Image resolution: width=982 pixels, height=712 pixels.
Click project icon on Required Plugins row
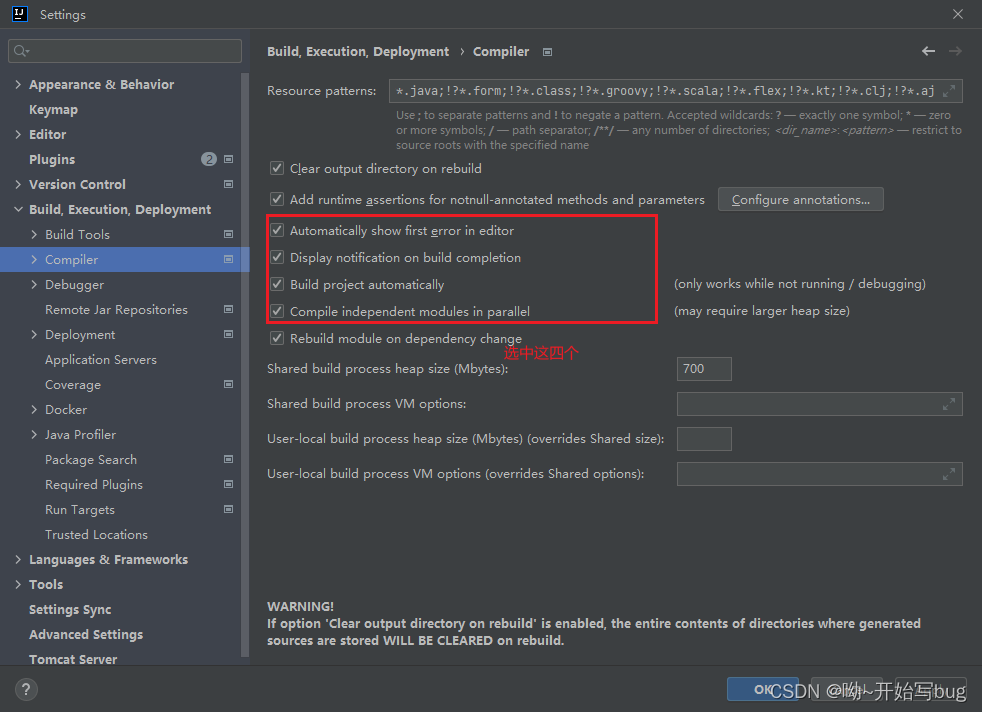229,485
